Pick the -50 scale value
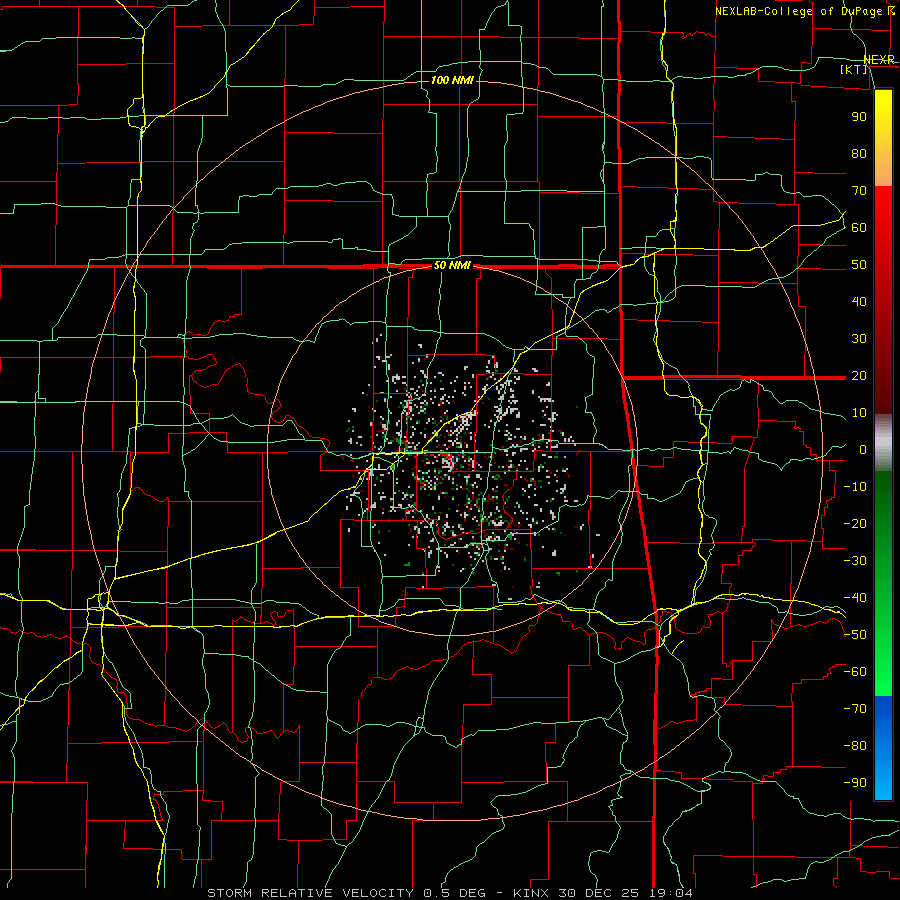The height and width of the screenshot is (900, 900). pos(855,635)
